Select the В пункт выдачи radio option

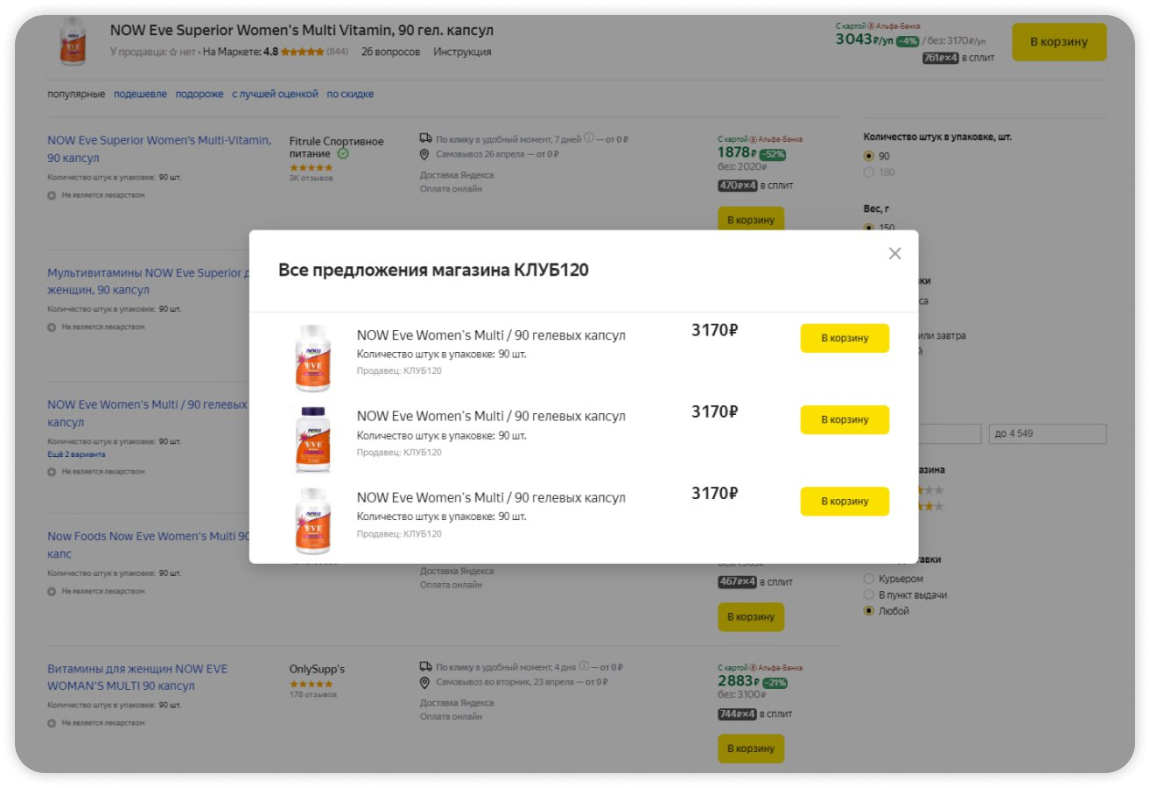(869, 595)
